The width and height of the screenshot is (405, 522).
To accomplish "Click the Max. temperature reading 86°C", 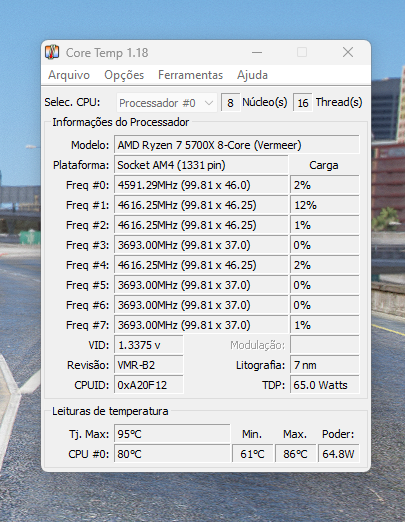I will click(x=295, y=454).
